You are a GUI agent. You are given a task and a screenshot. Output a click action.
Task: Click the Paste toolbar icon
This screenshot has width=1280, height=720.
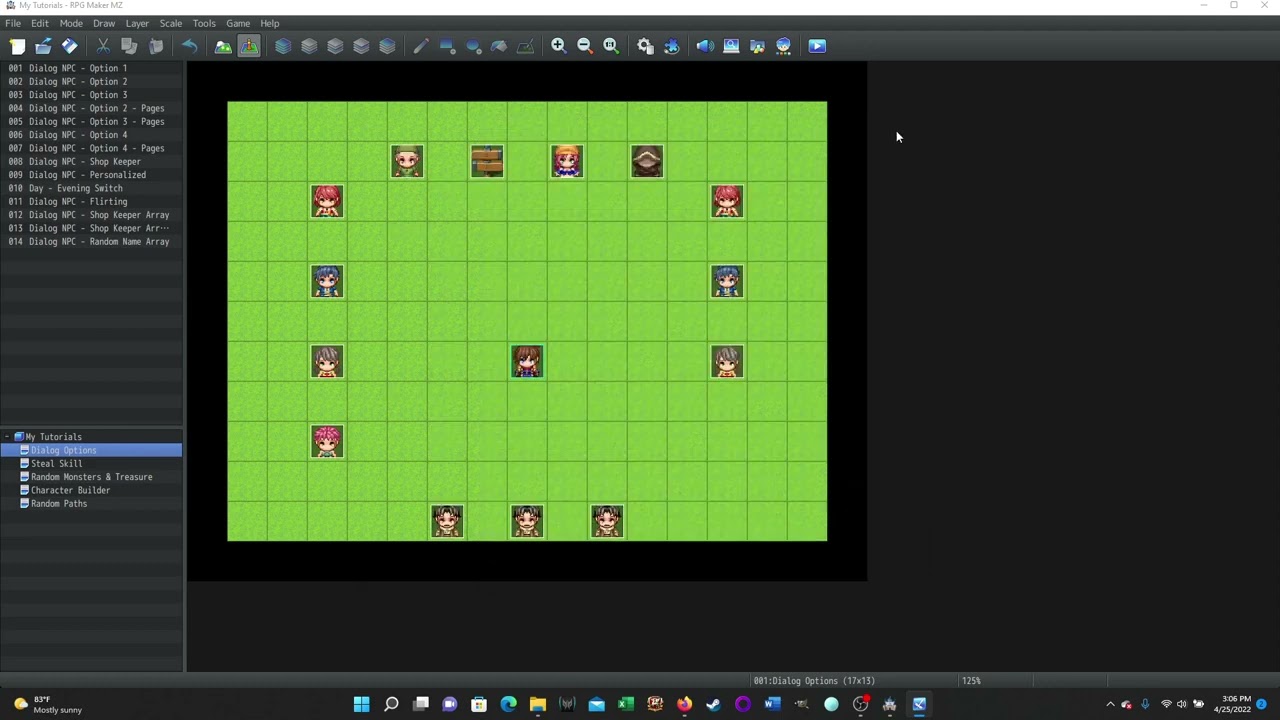coord(155,46)
